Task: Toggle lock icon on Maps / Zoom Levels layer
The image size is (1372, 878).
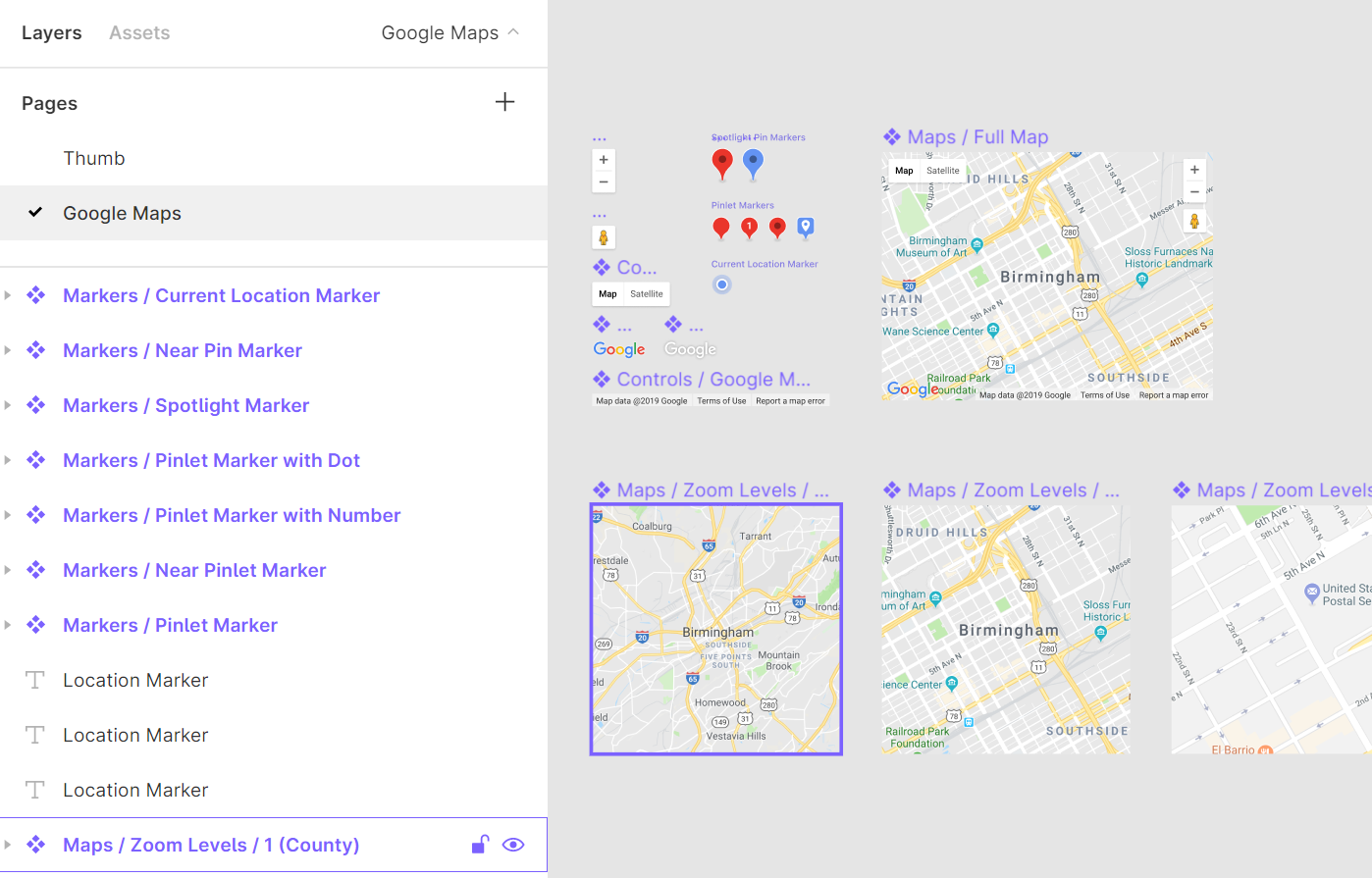Action: tap(480, 845)
